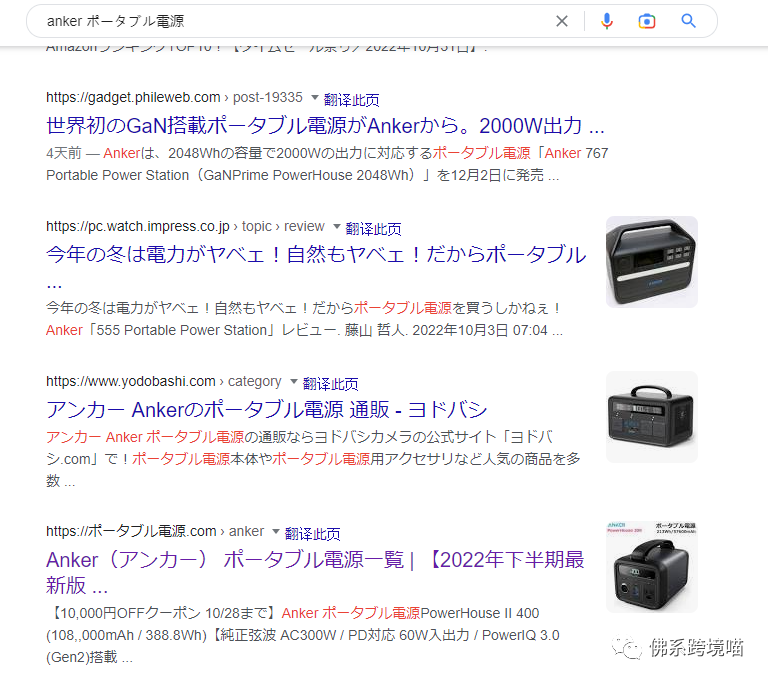Open the 今年の冬は電力がヤベェ result title
Viewport: 768px width, 681px height.
coord(316,255)
